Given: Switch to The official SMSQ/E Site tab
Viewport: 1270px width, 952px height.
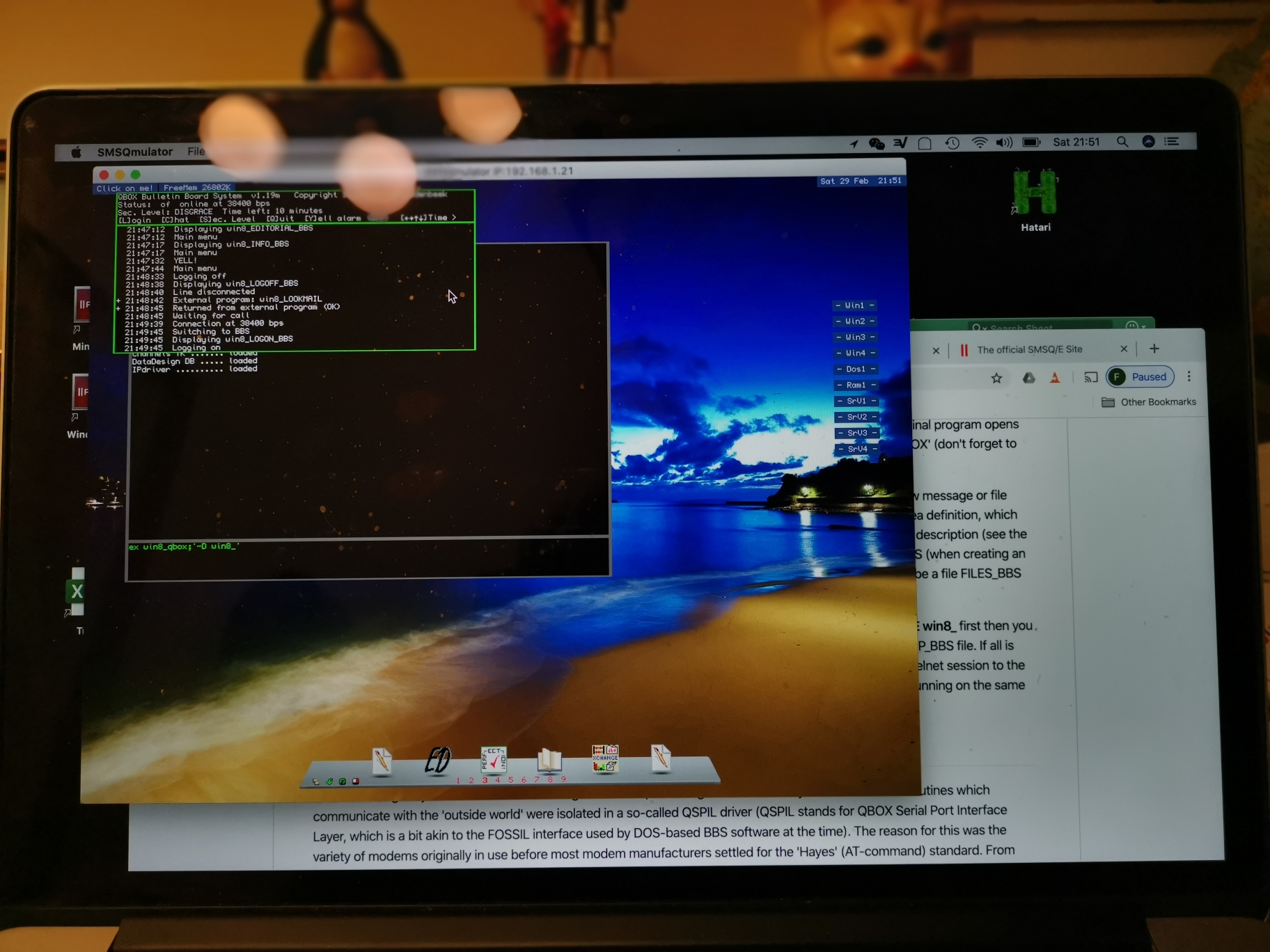Looking at the screenshot, I should pos(1029,349).
